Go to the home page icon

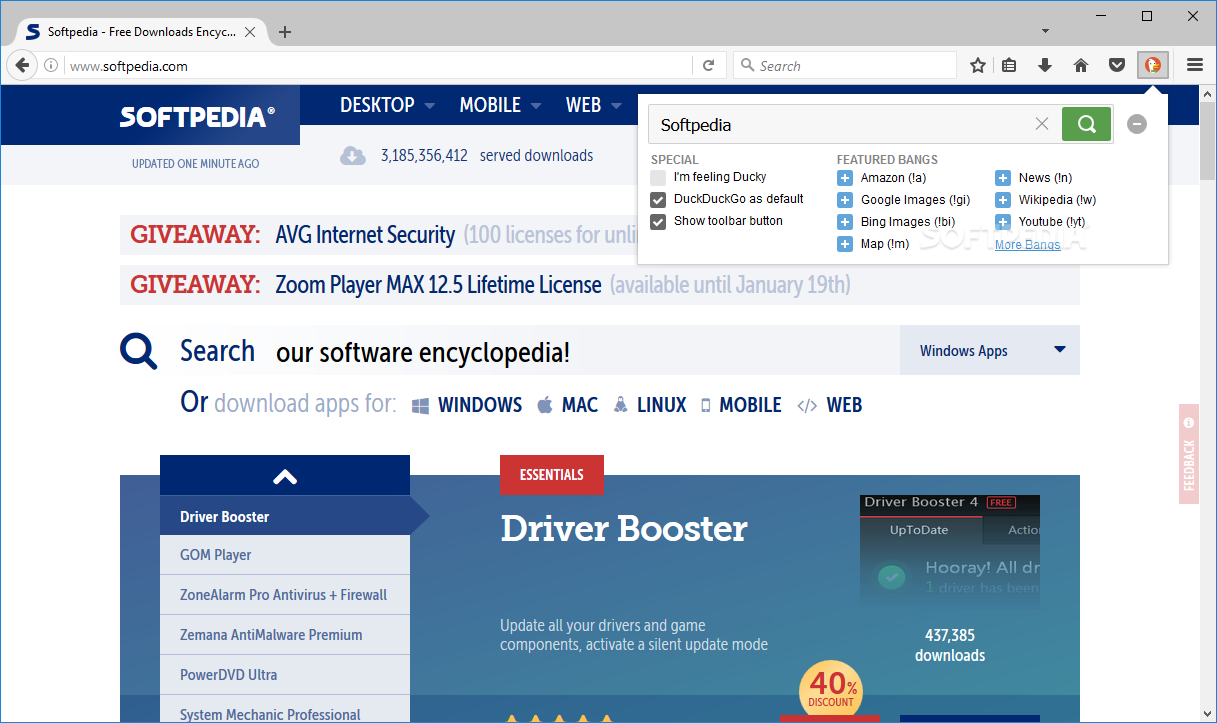point(1081,65)
